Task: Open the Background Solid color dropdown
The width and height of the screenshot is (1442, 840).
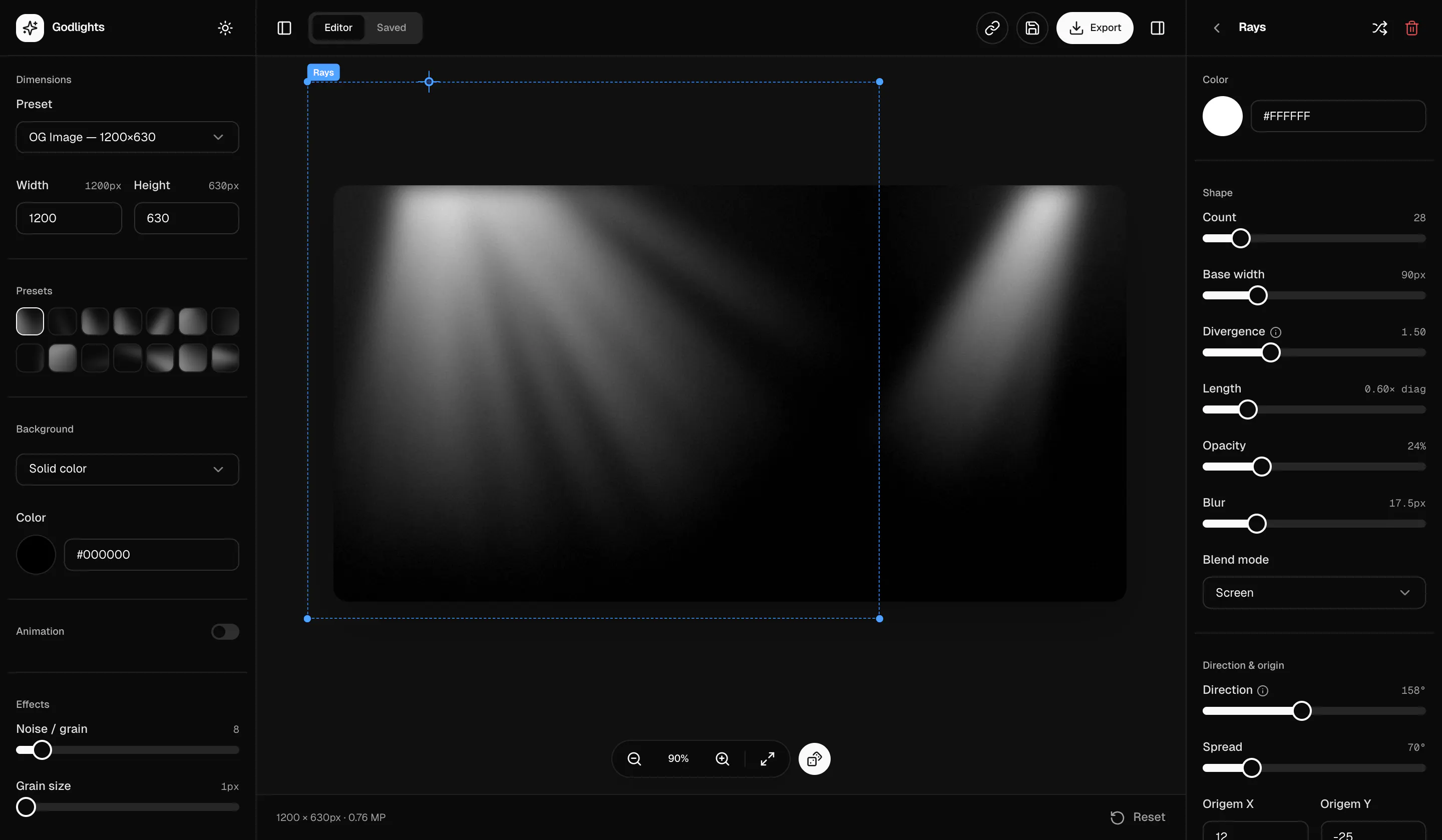Action: pyautogui.click(x=128, y=469)
